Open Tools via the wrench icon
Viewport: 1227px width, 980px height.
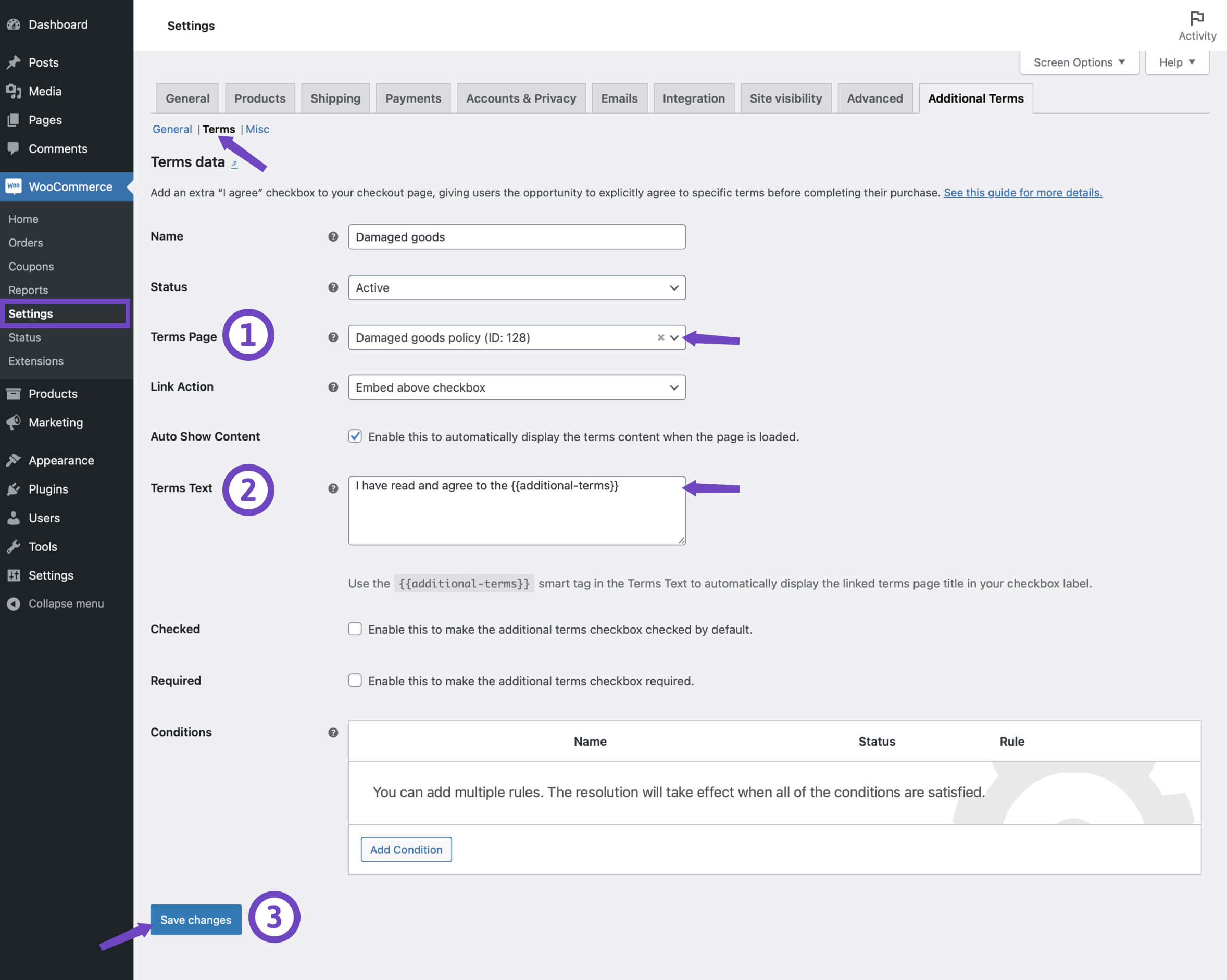click(14, 546)
